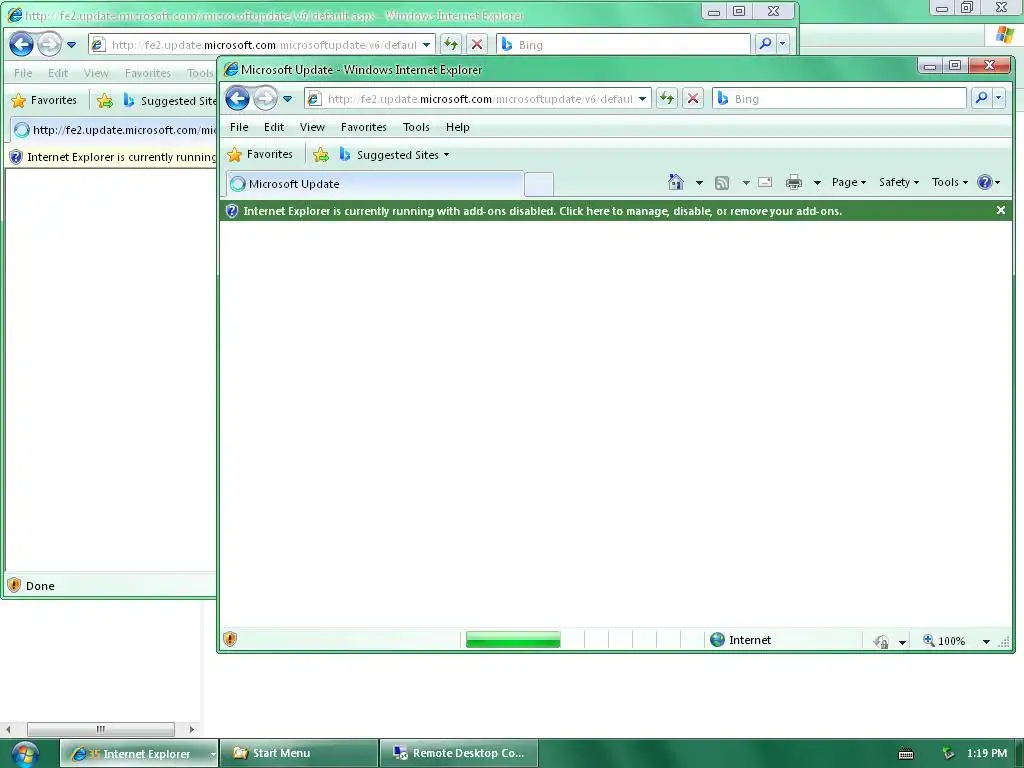Image resolution: width=1024 pixels, height=768 pixels.
Task: Click the shield icon beside Done in background window
Action: click(14, 585)
